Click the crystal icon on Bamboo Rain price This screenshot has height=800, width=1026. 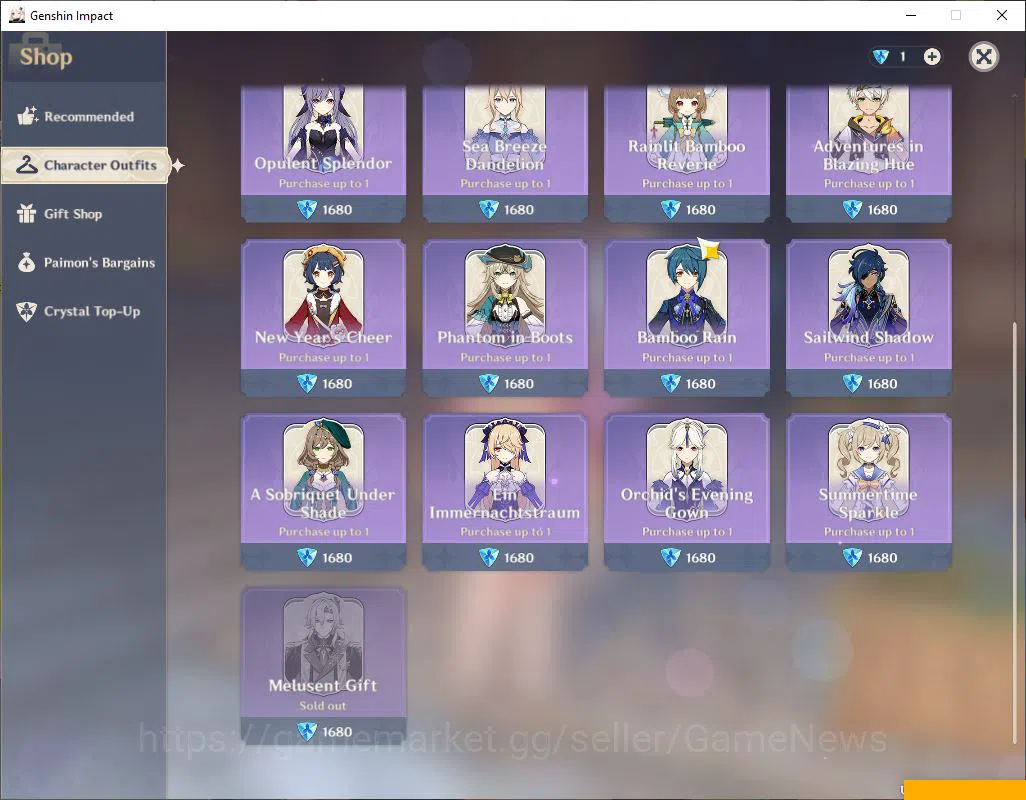[x=670, y=383]
